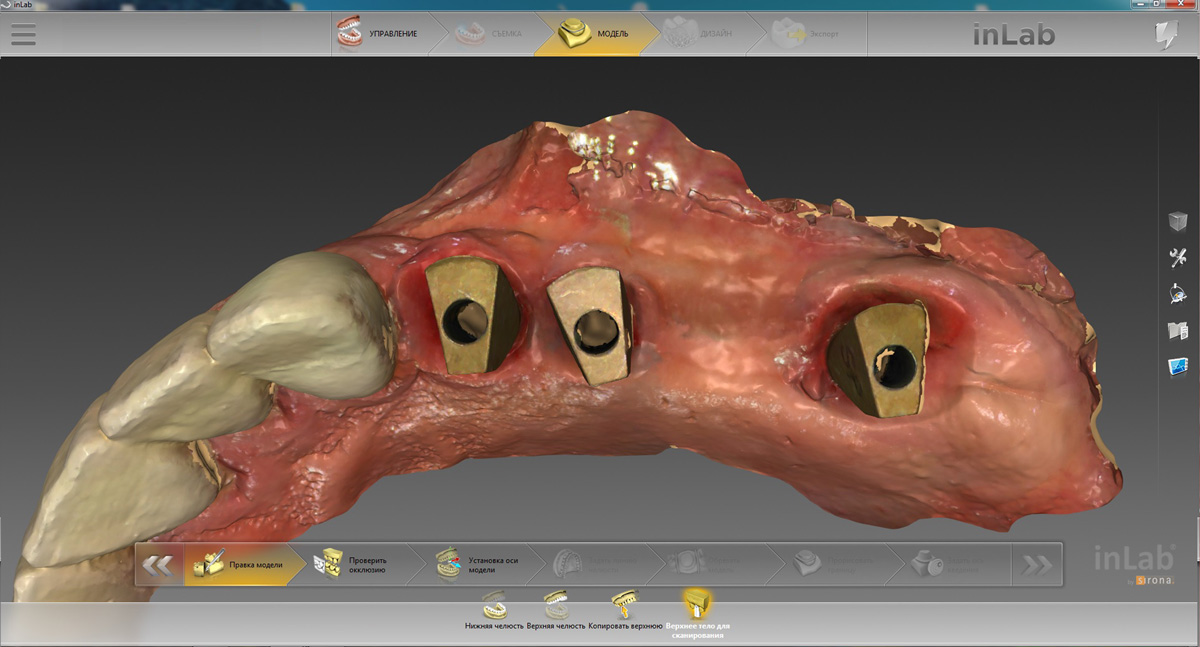Go back with the double-left arrows

tap(158, 565)
